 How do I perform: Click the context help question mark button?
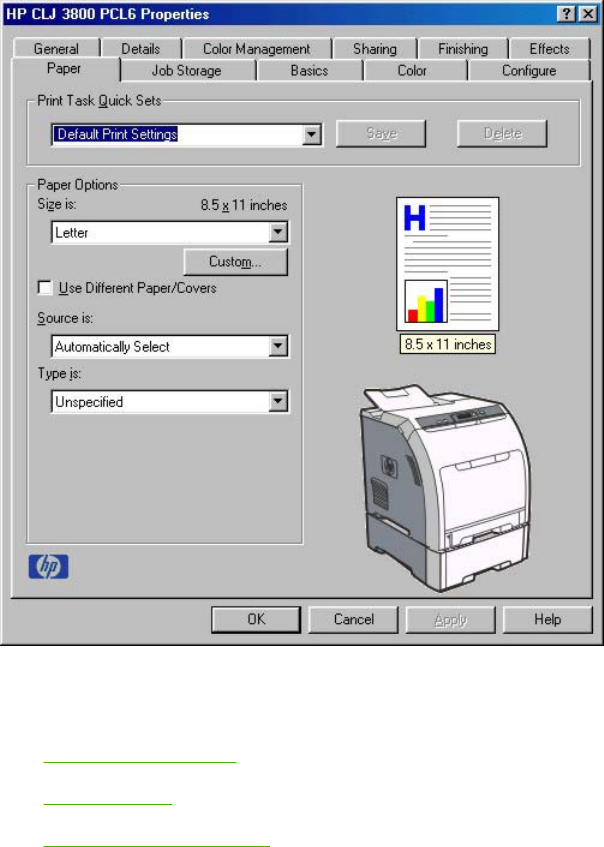click(566, 14)
